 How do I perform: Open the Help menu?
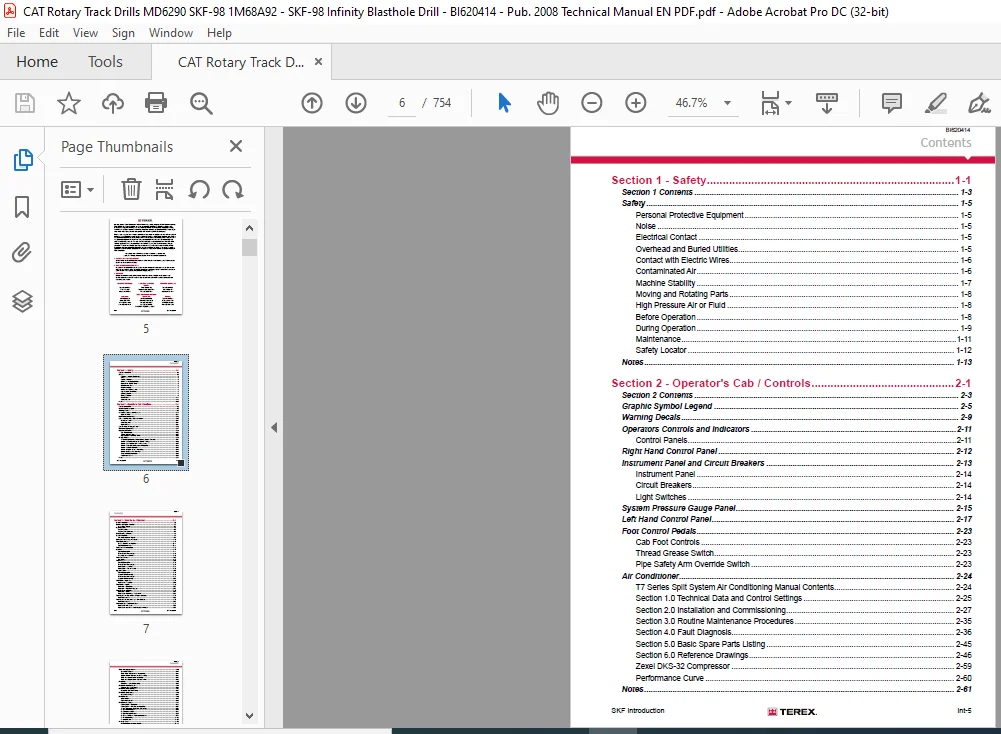tap(219, 33)
